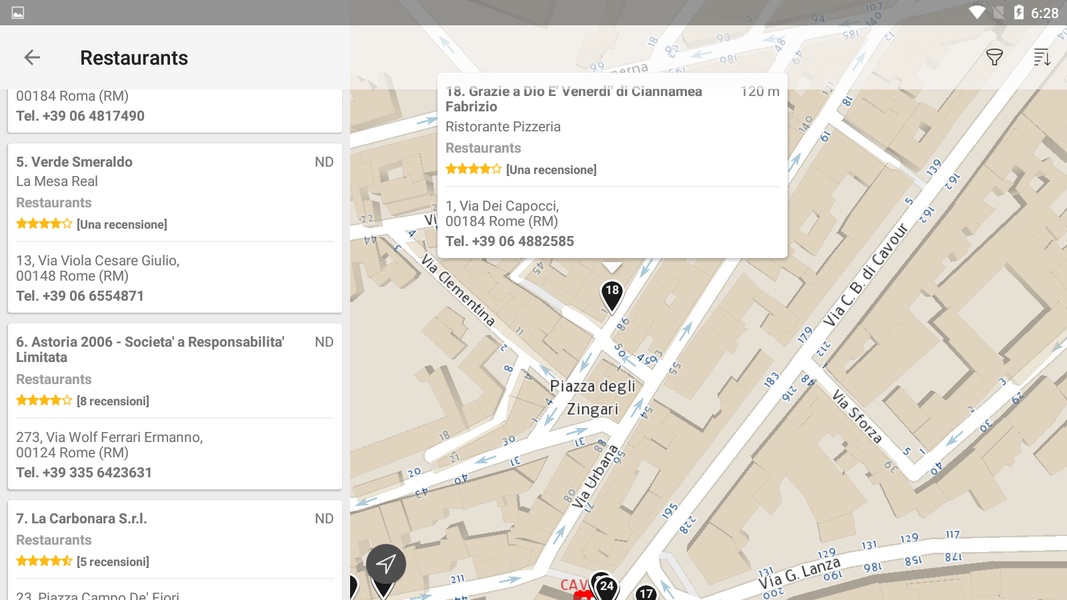This screenshot has height=600, width=1067.
Task: Open the 6. Astoria 2006 listing title
Action: (x=150, y=350)
